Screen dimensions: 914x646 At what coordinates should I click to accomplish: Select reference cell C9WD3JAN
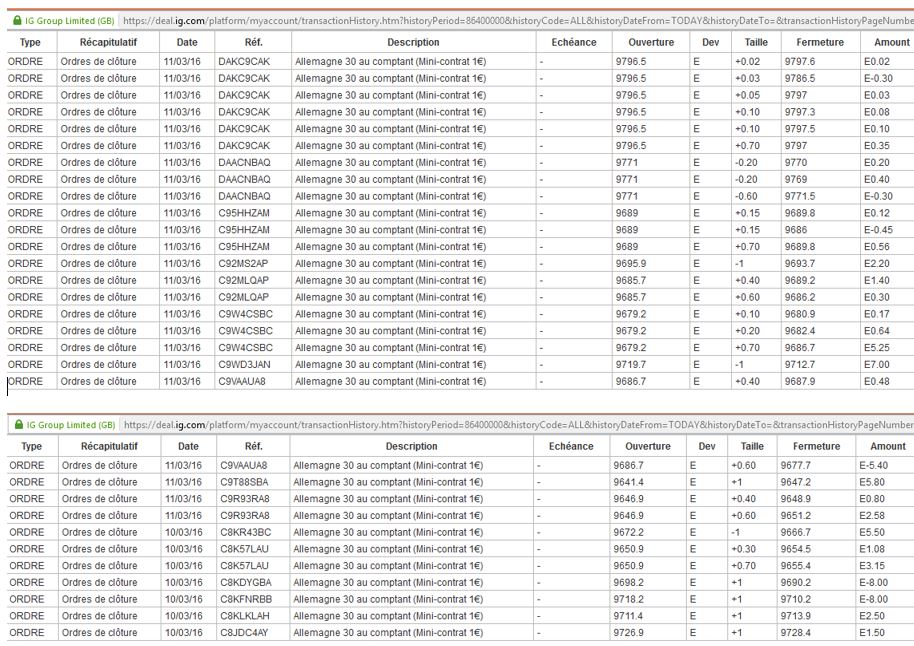244,364
